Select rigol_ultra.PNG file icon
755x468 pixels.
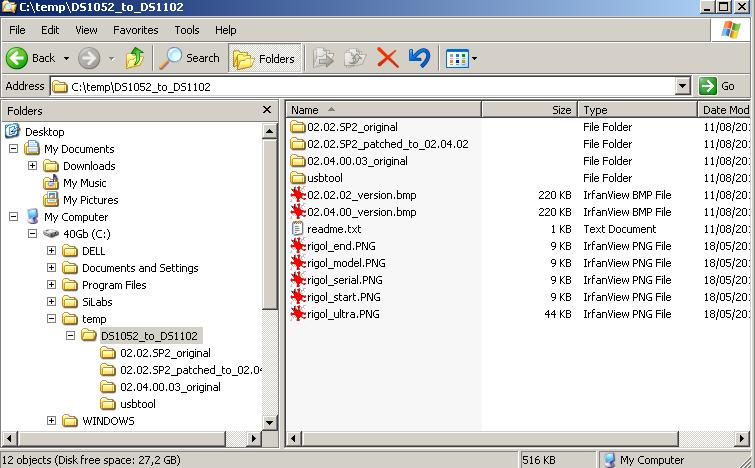click(x=297, y=314)
